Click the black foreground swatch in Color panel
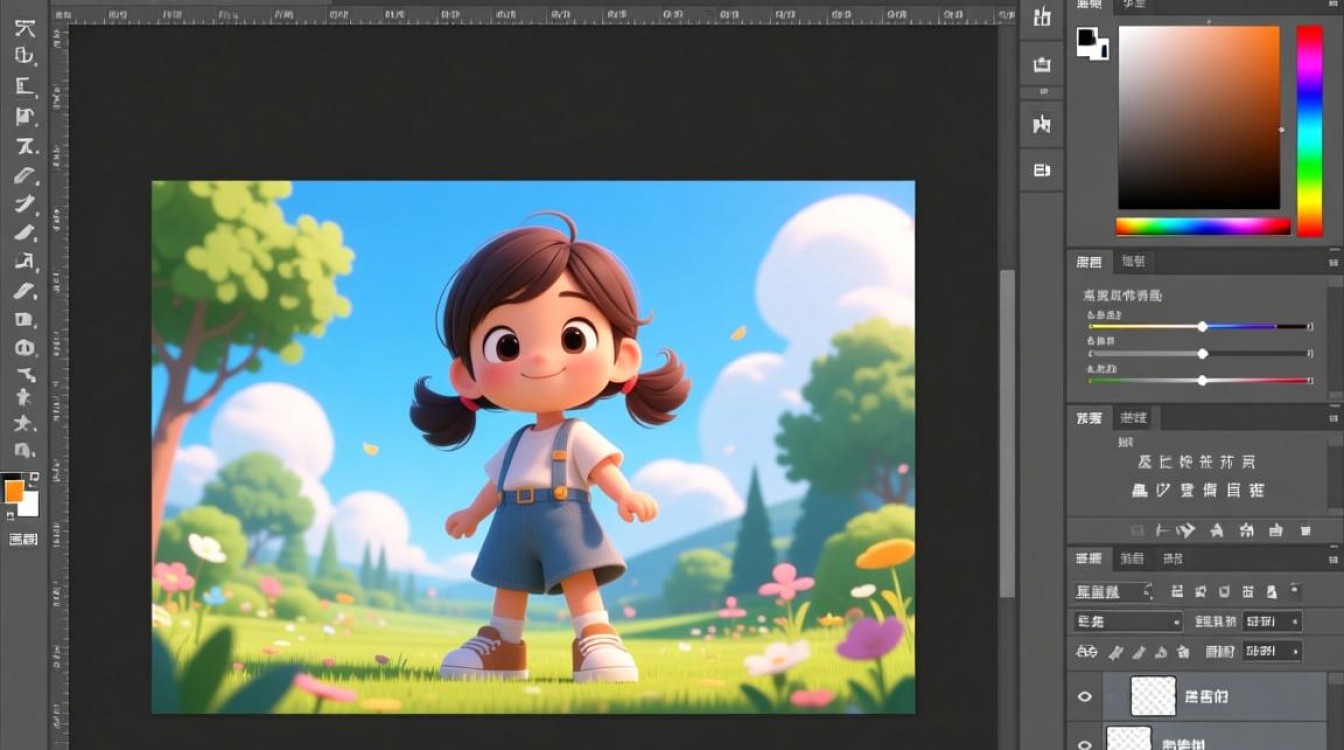Screen dimensions: 1344x750 pyautogui.click(x=1086, y=39)
